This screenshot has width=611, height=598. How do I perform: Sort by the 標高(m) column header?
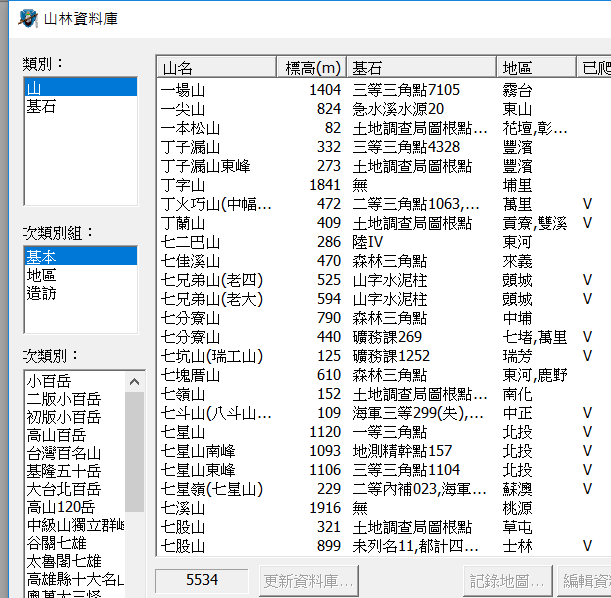pos(312,68)
